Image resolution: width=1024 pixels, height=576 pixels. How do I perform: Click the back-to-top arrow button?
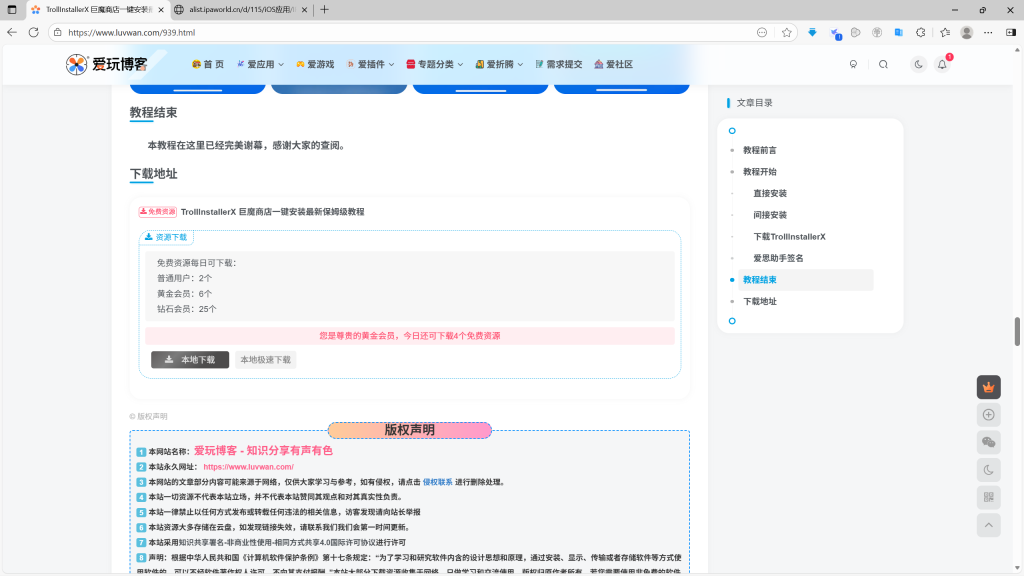[x=989, y=525]
